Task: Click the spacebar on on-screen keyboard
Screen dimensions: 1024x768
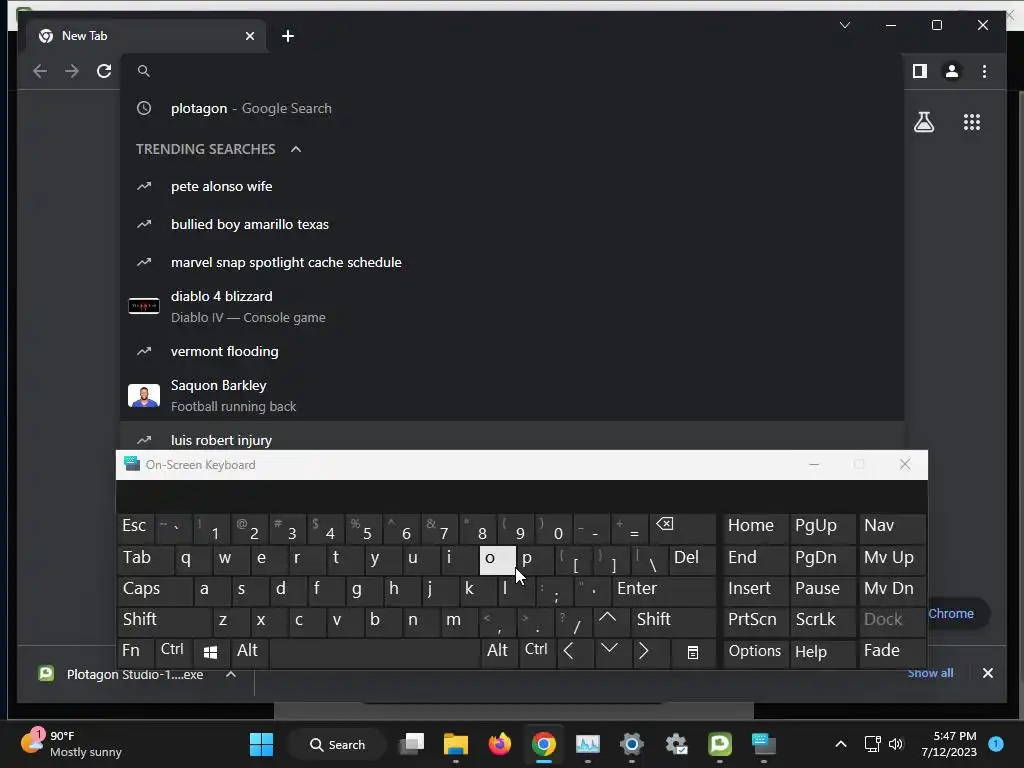Action: pos(374,653)
